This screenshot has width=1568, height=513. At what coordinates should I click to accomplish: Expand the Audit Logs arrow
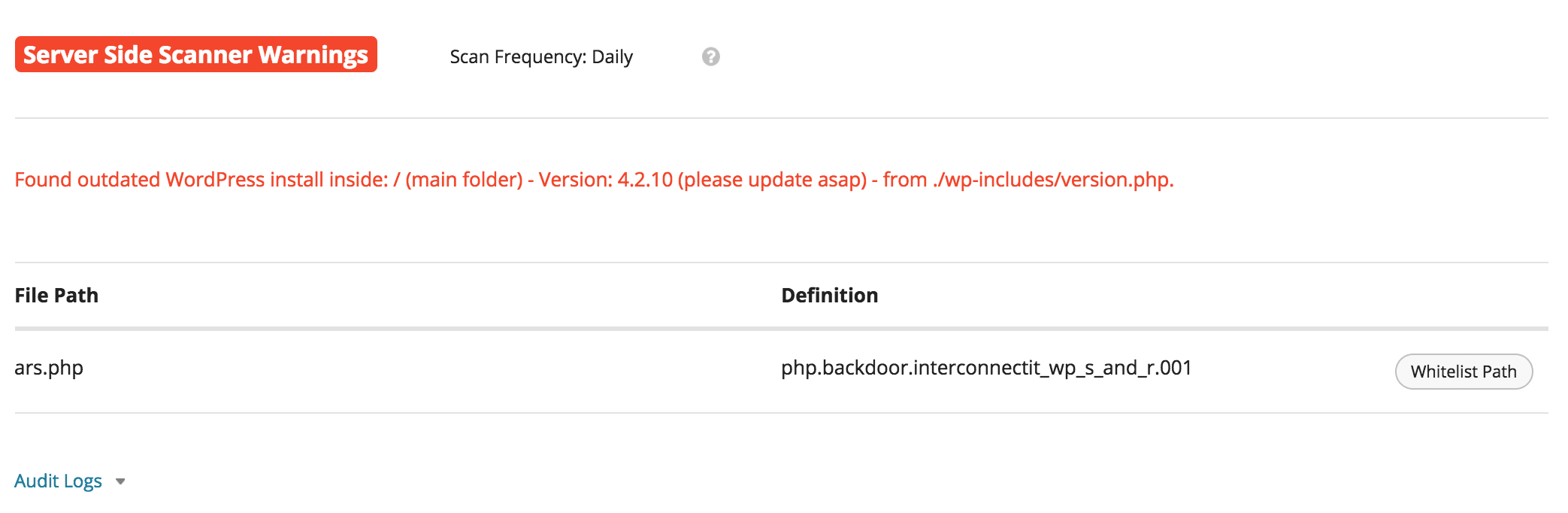click(x=120, y=481)
